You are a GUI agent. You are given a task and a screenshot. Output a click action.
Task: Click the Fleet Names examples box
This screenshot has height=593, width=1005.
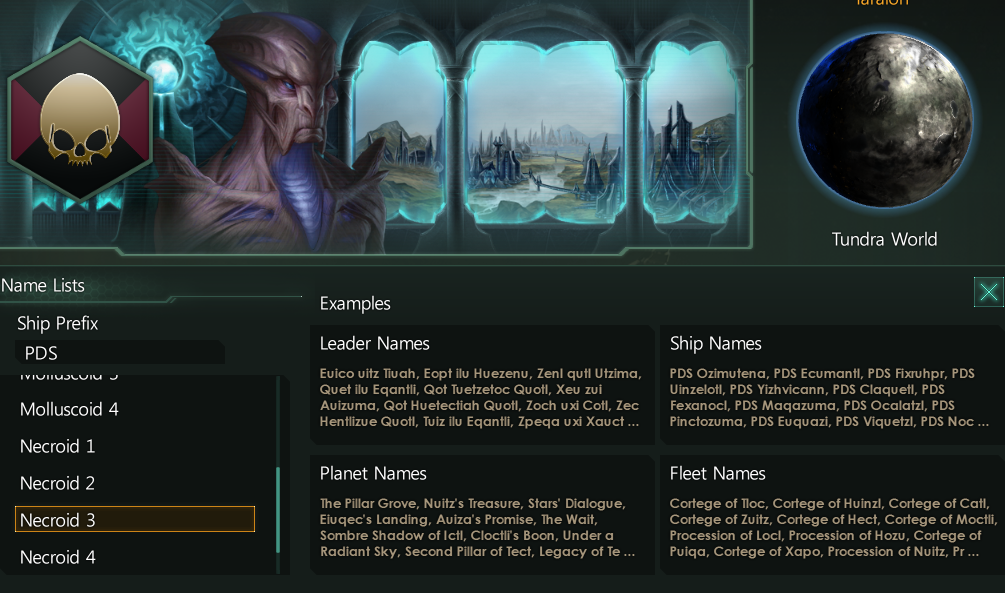pos(831,515)
